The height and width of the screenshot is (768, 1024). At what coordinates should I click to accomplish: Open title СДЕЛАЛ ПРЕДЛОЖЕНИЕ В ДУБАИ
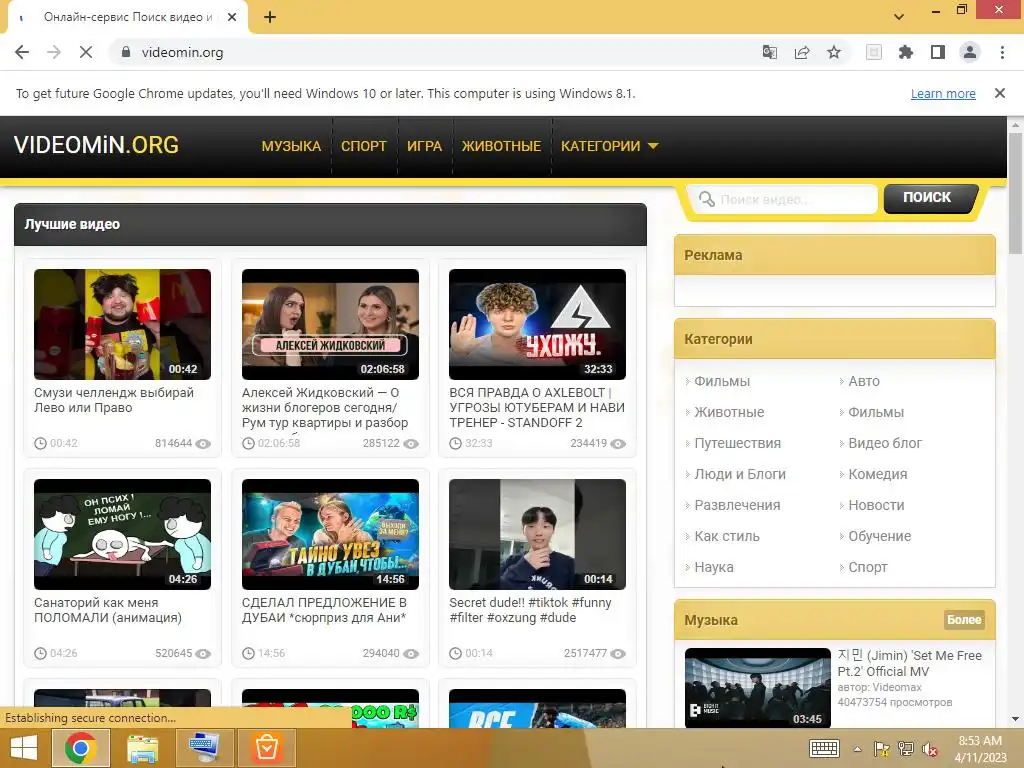click(x=325, y=610)
